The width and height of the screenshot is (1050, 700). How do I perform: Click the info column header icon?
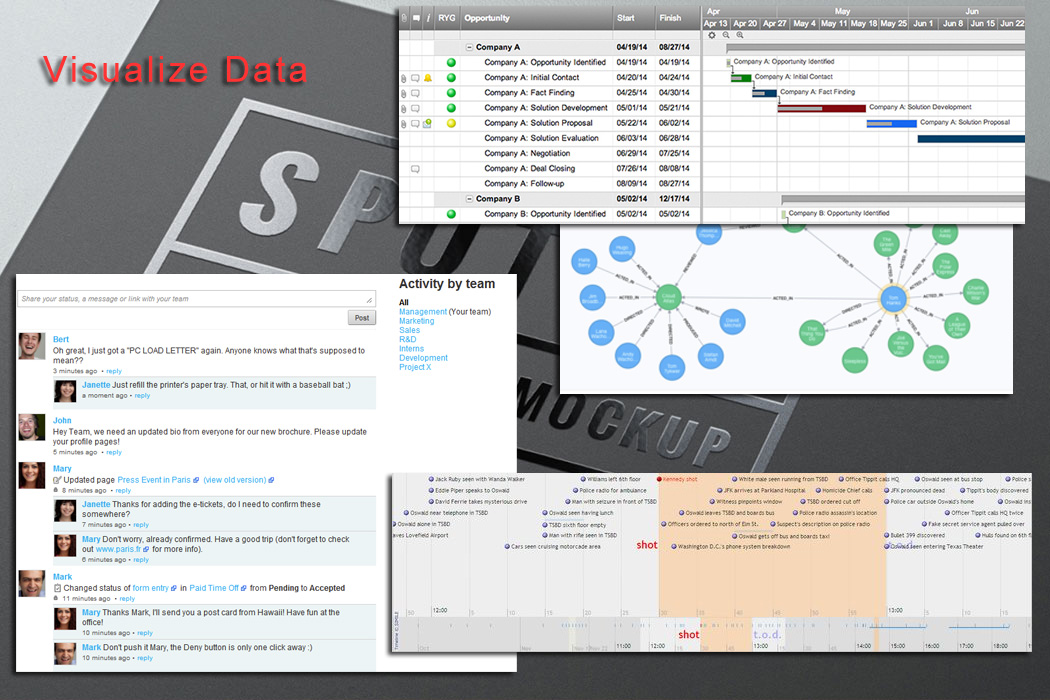429,18
